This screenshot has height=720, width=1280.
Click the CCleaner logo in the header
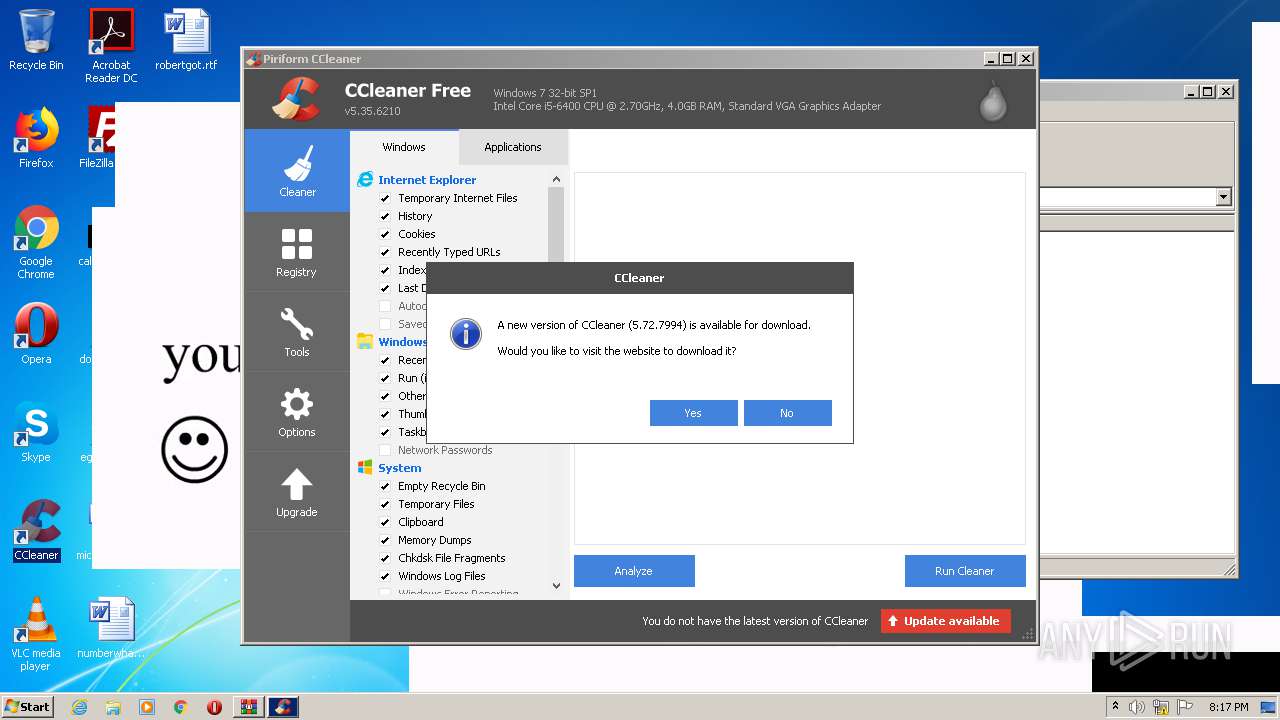295,98
